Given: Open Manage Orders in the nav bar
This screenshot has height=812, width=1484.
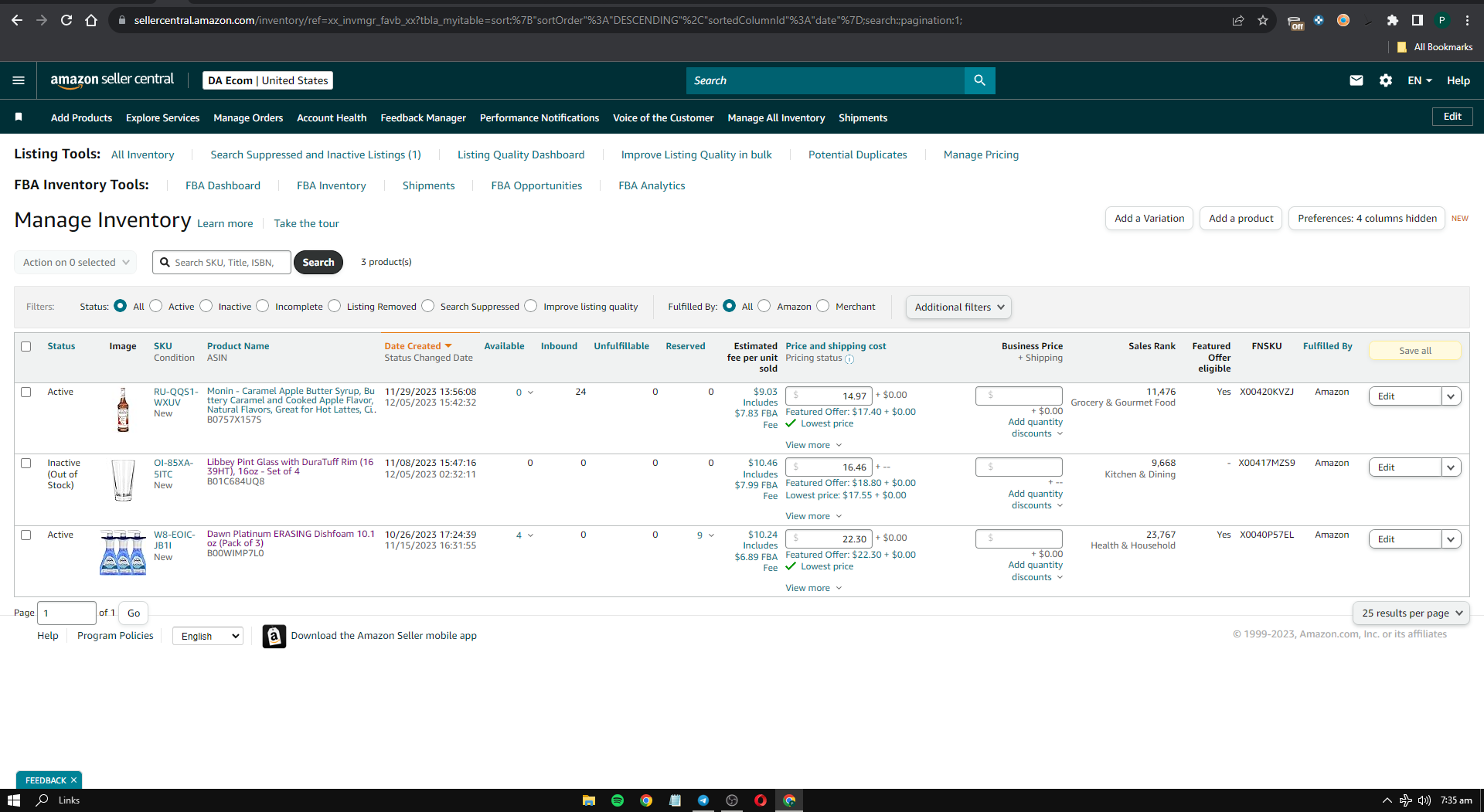Looking at the screenshot, I should 248,117.
